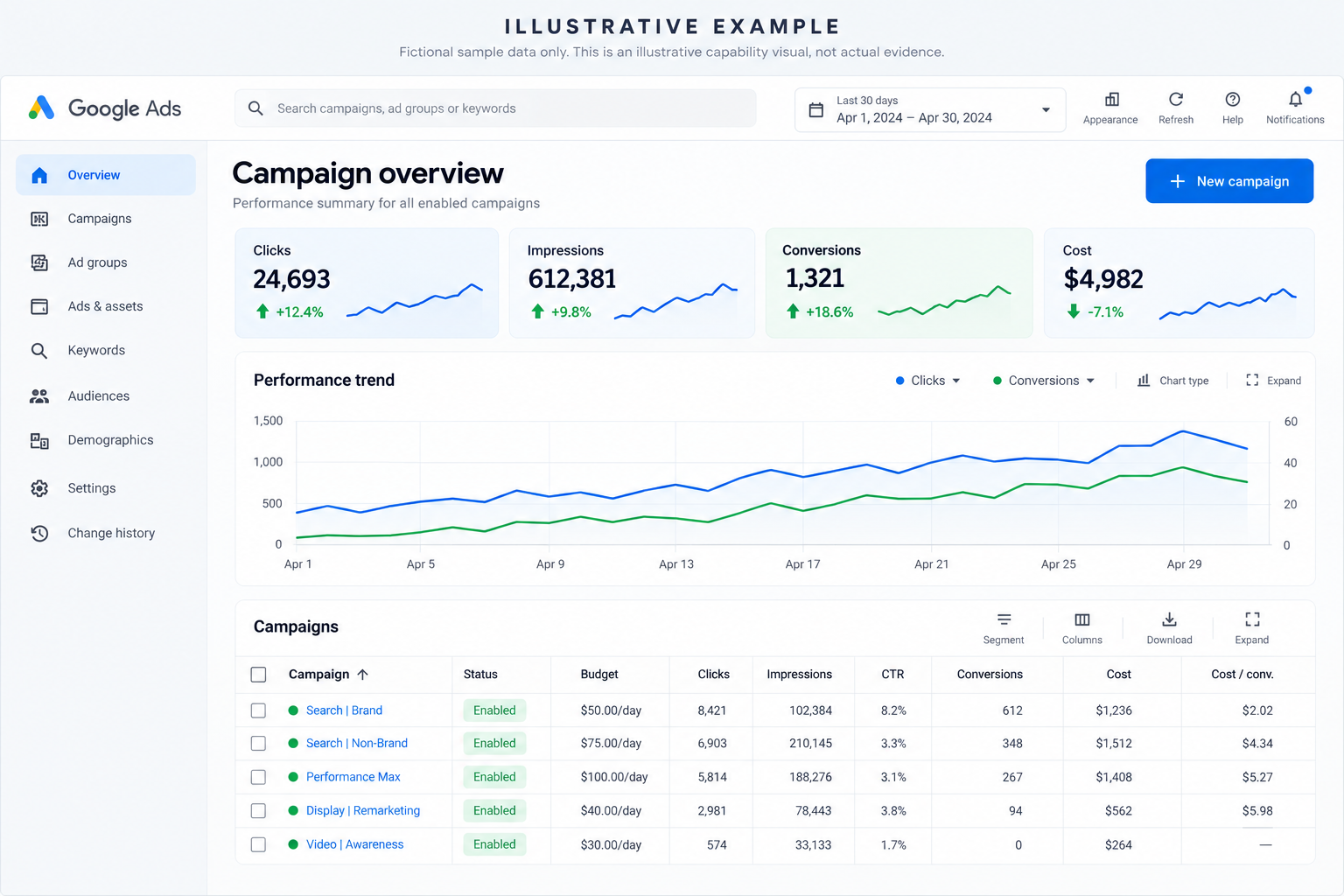Open the Notifications bell
The width and height of the screenshot is (1344, 896).
coord(1296,100)
